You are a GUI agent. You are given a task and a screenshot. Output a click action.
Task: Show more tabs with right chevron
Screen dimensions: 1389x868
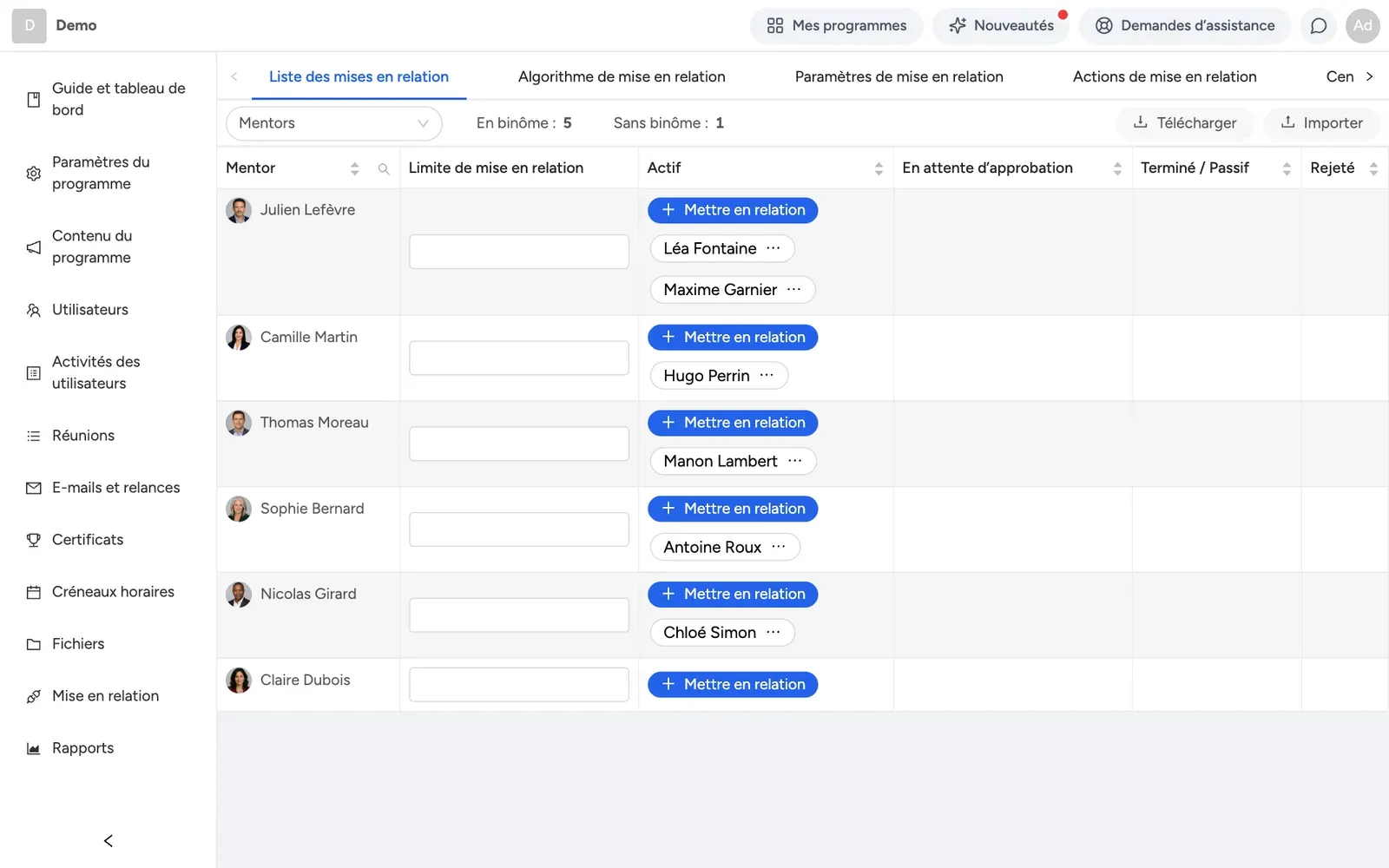click(1370, 76)
